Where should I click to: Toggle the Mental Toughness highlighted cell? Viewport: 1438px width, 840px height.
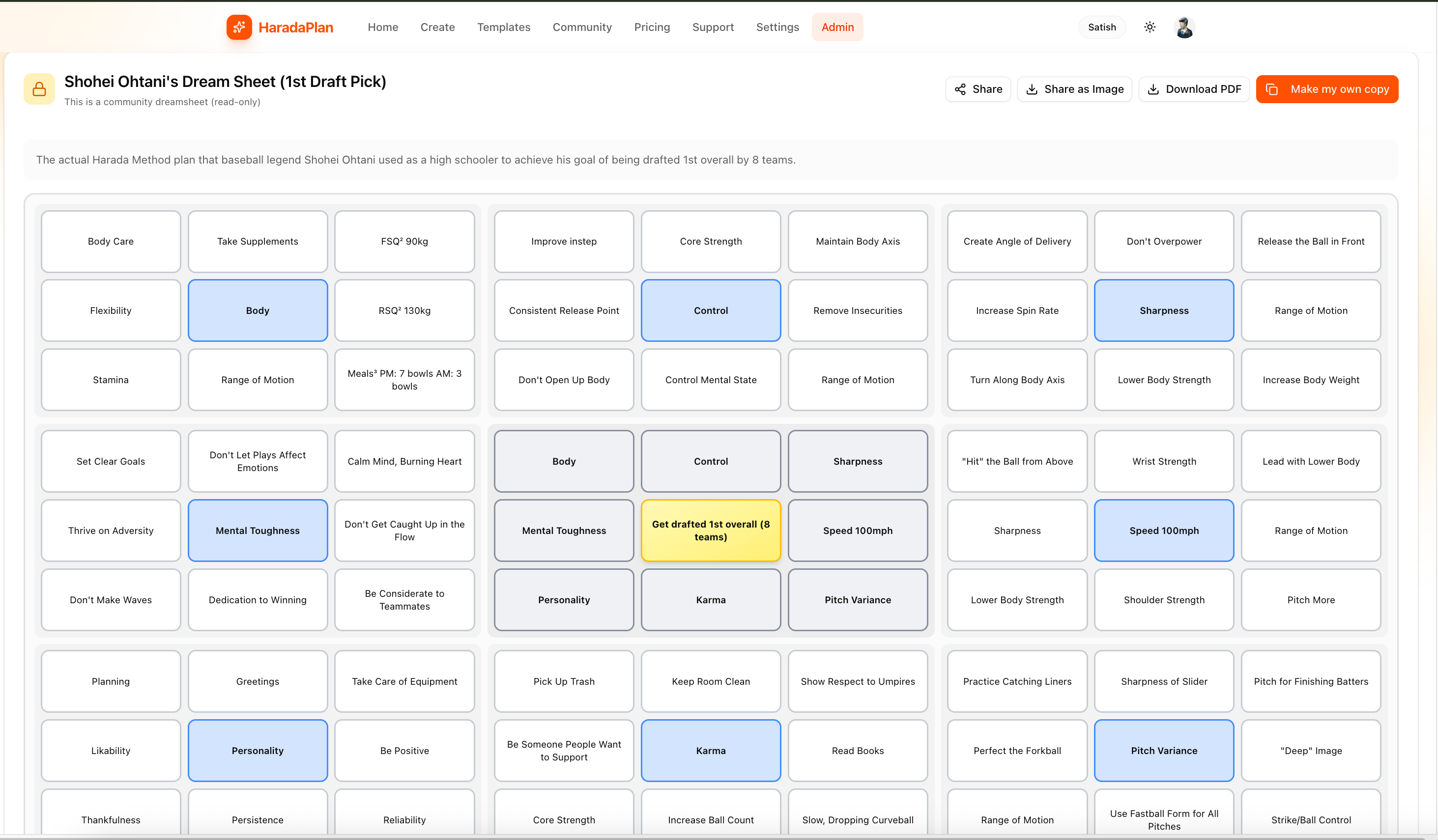258,531
